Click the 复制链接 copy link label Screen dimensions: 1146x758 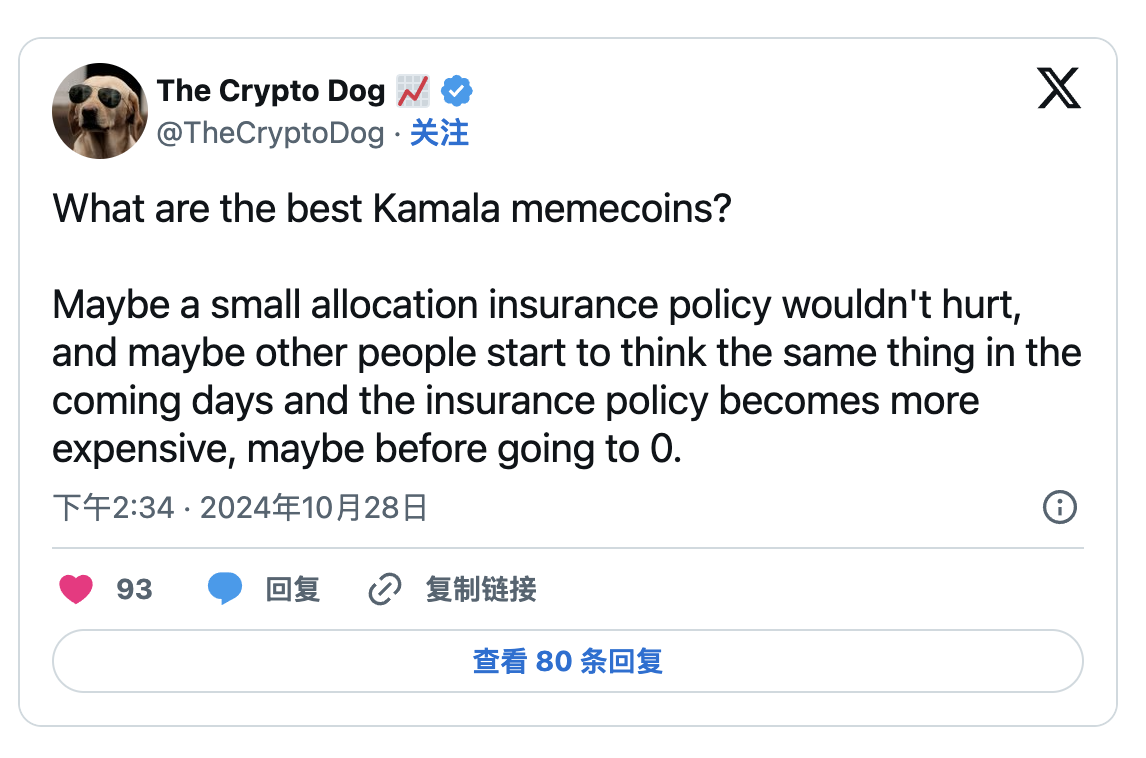tap(481, 589)
